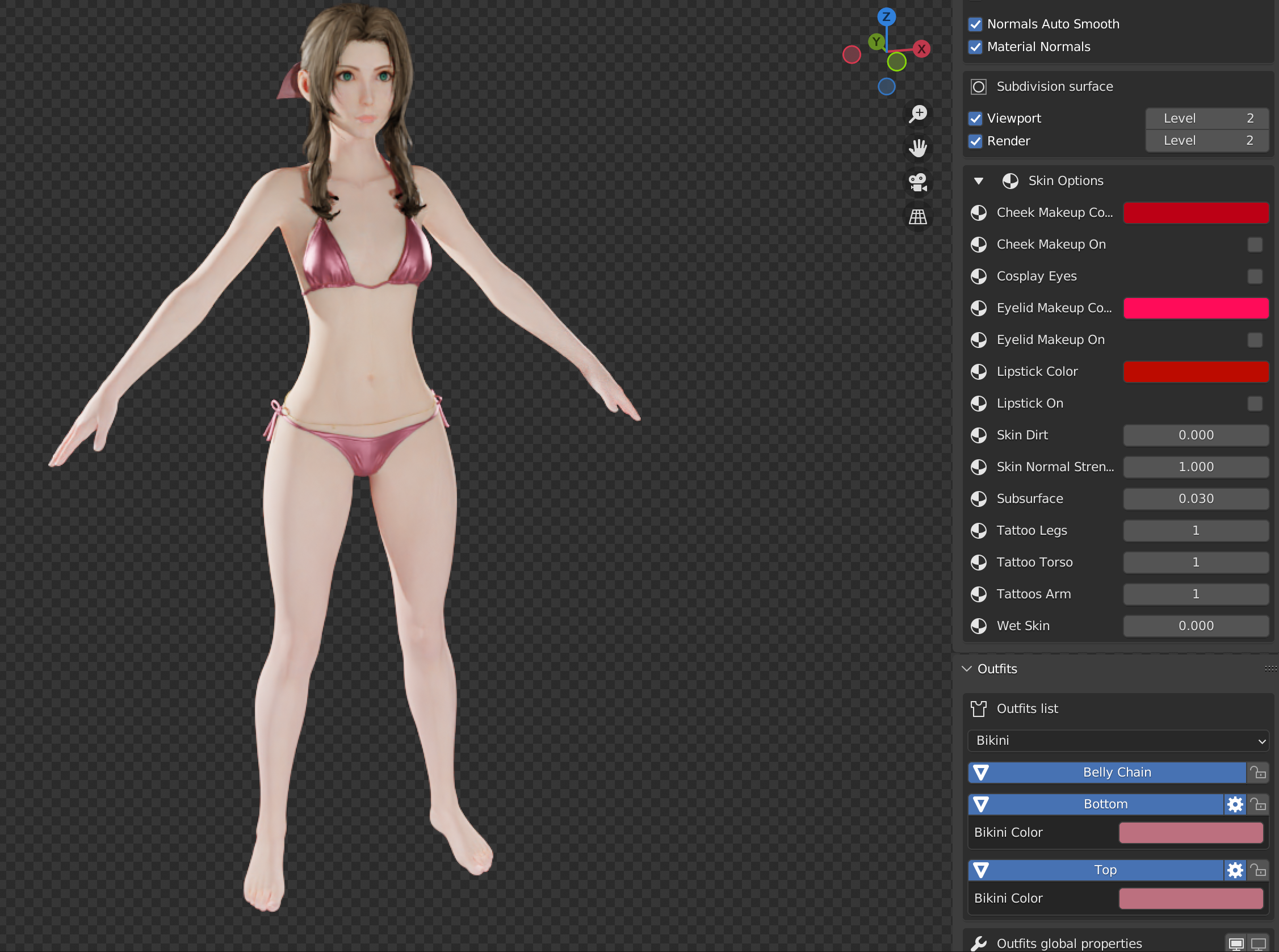Click the Skin Normal Strength value field
Screen dimensions: 1279x952
1196,467
